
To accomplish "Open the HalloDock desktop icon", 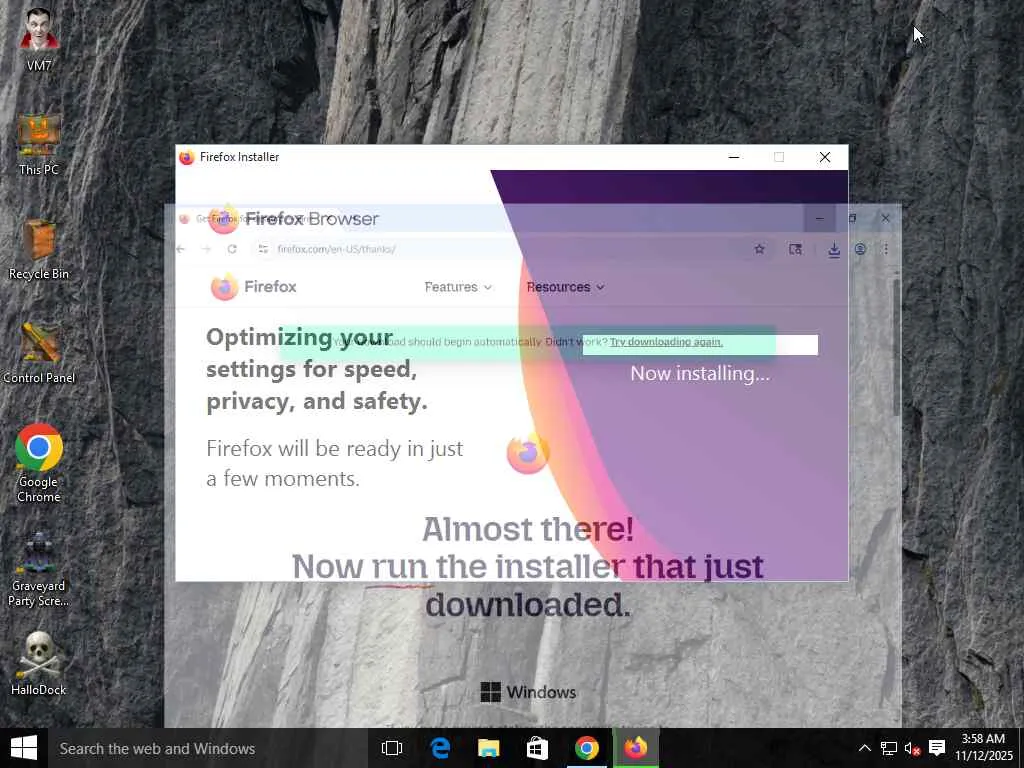I will 39,664.
